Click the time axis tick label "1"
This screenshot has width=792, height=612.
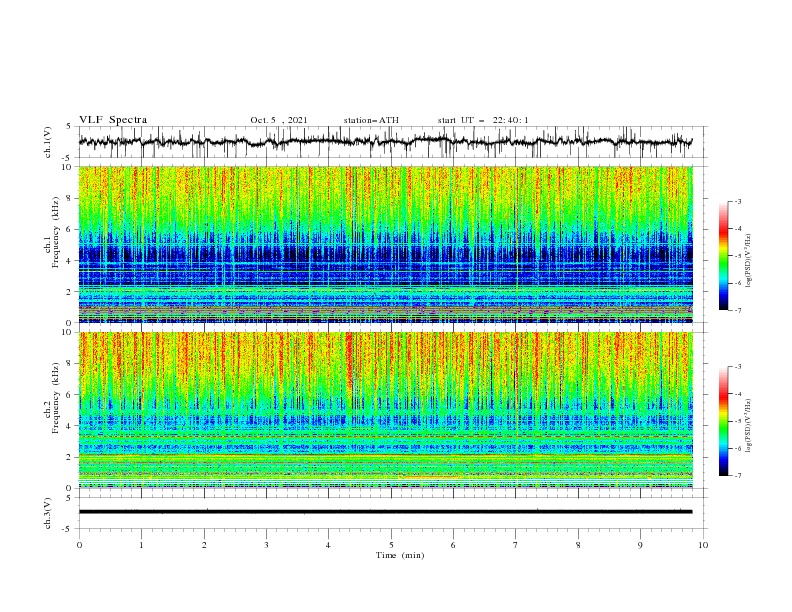pos(141,545)
